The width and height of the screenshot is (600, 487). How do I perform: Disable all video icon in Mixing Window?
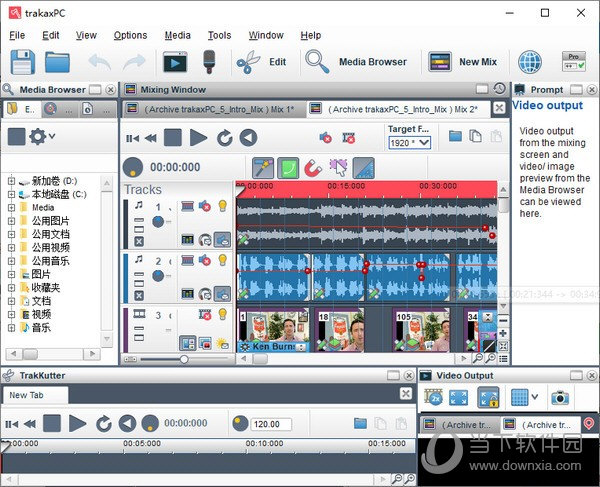point(349,137)
